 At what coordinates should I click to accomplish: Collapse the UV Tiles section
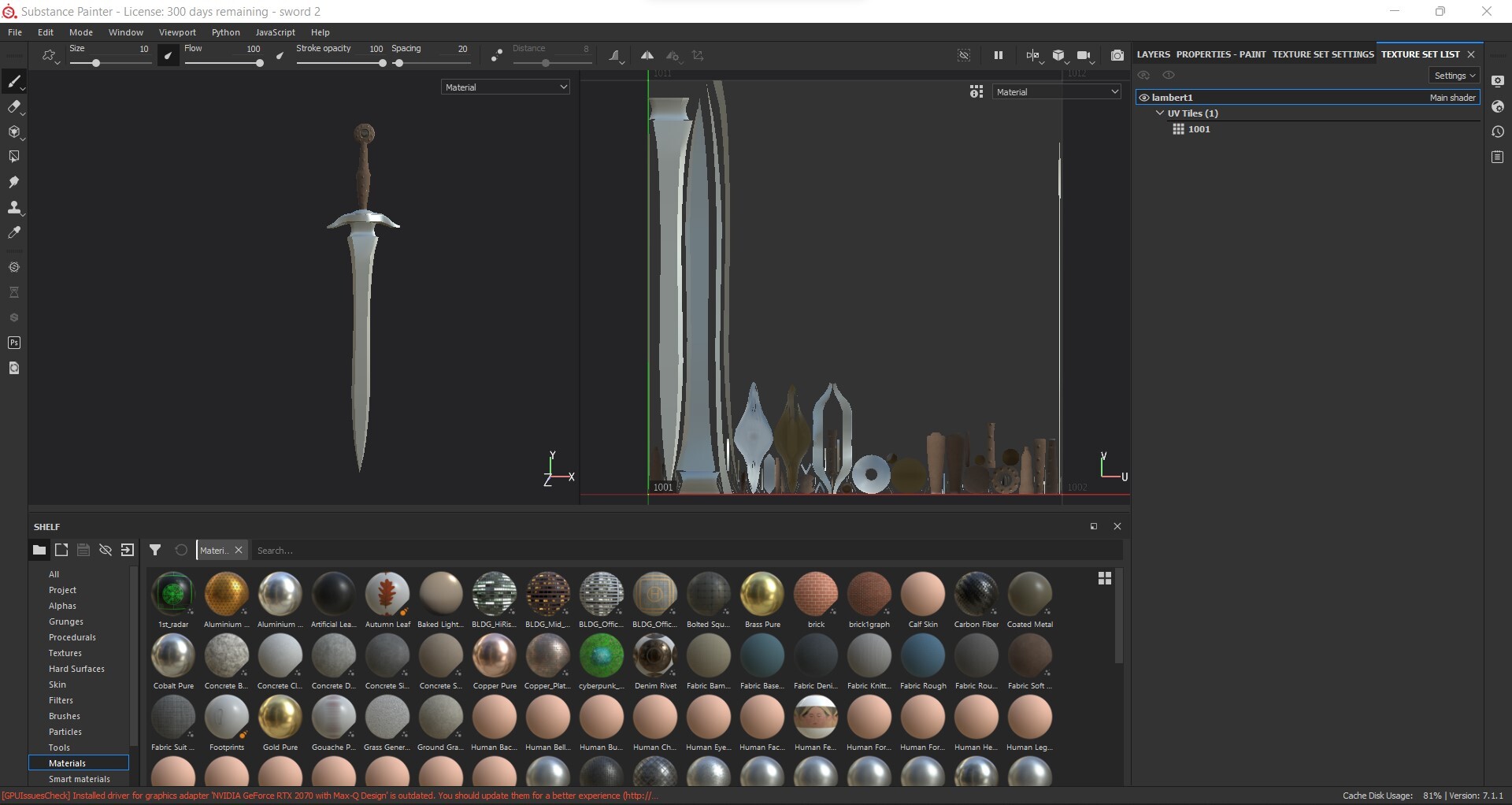[x=1159, y=113]
